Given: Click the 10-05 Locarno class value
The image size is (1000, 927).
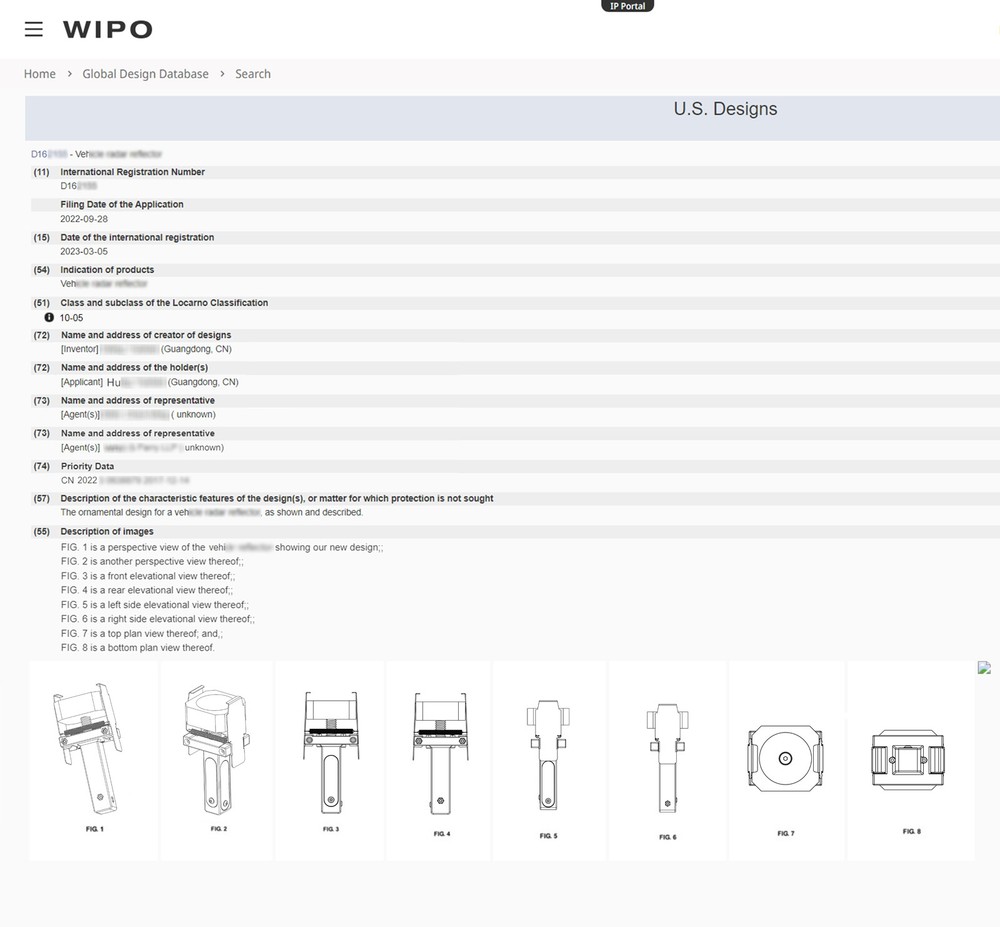Looking at the screenshot, I should (72, 318).
